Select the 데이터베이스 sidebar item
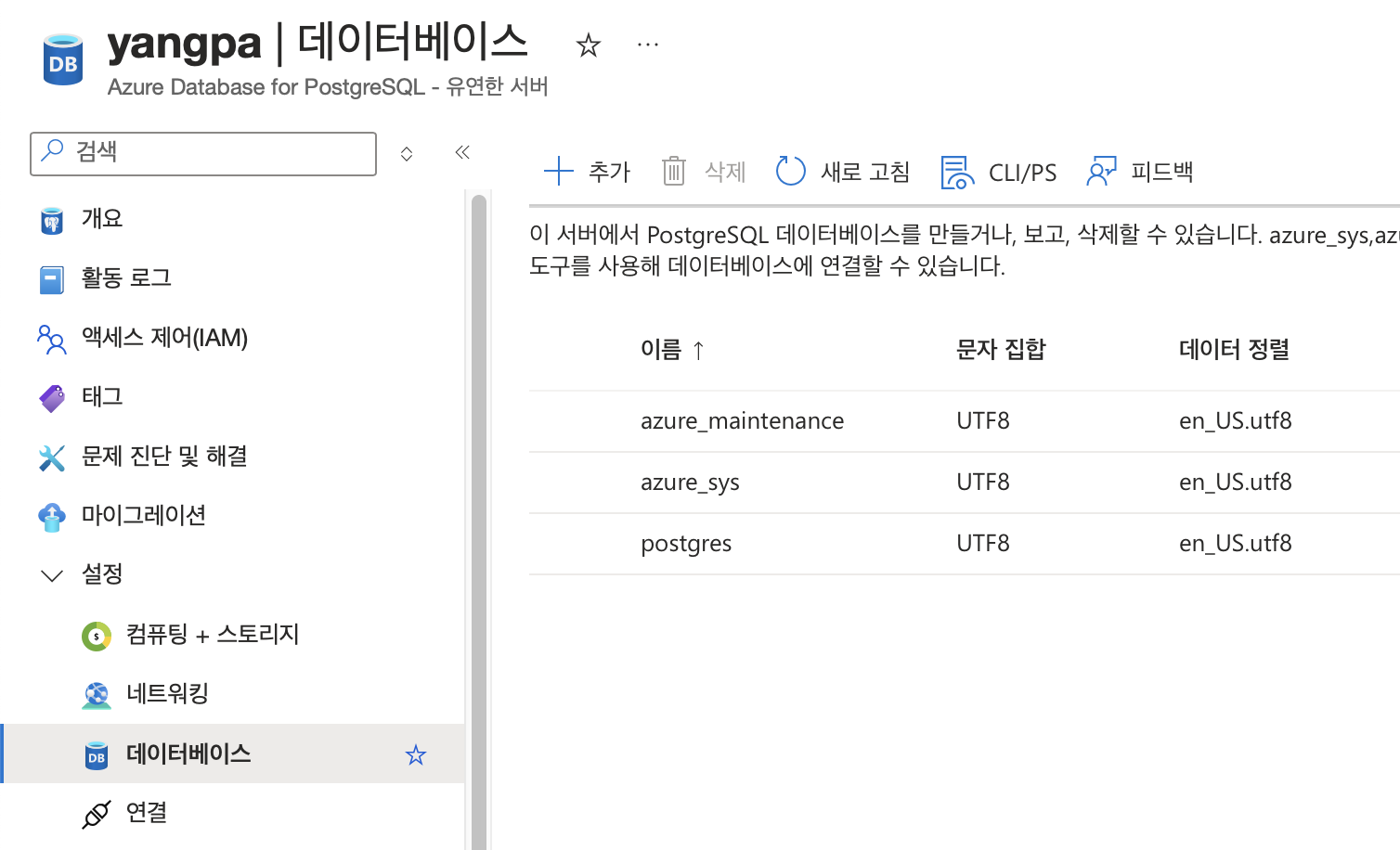This screenshot has height=850, width=1400. click(233, 753)
